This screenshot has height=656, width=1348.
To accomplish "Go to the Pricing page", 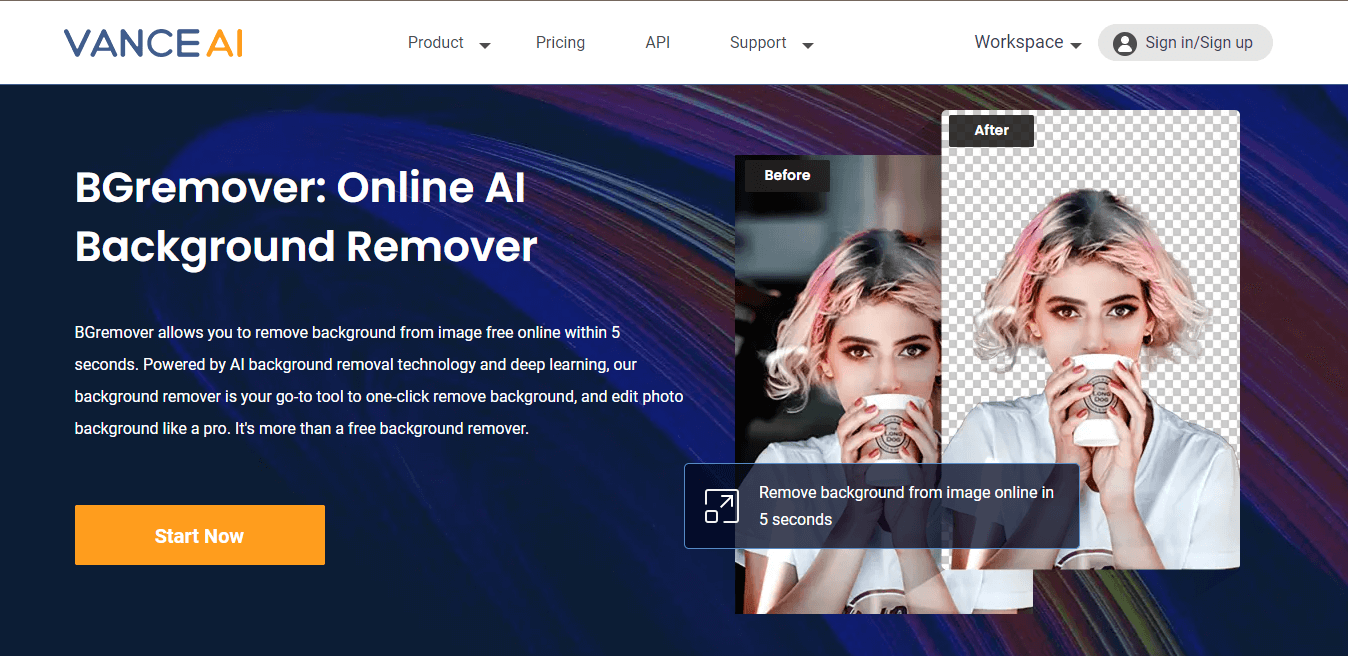I will click(x=560, y=43).
